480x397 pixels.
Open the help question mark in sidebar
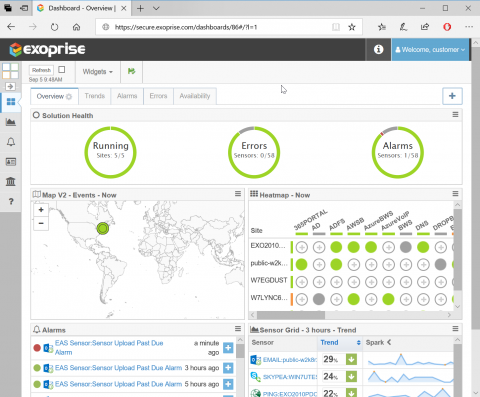click(x=11, y=201)
